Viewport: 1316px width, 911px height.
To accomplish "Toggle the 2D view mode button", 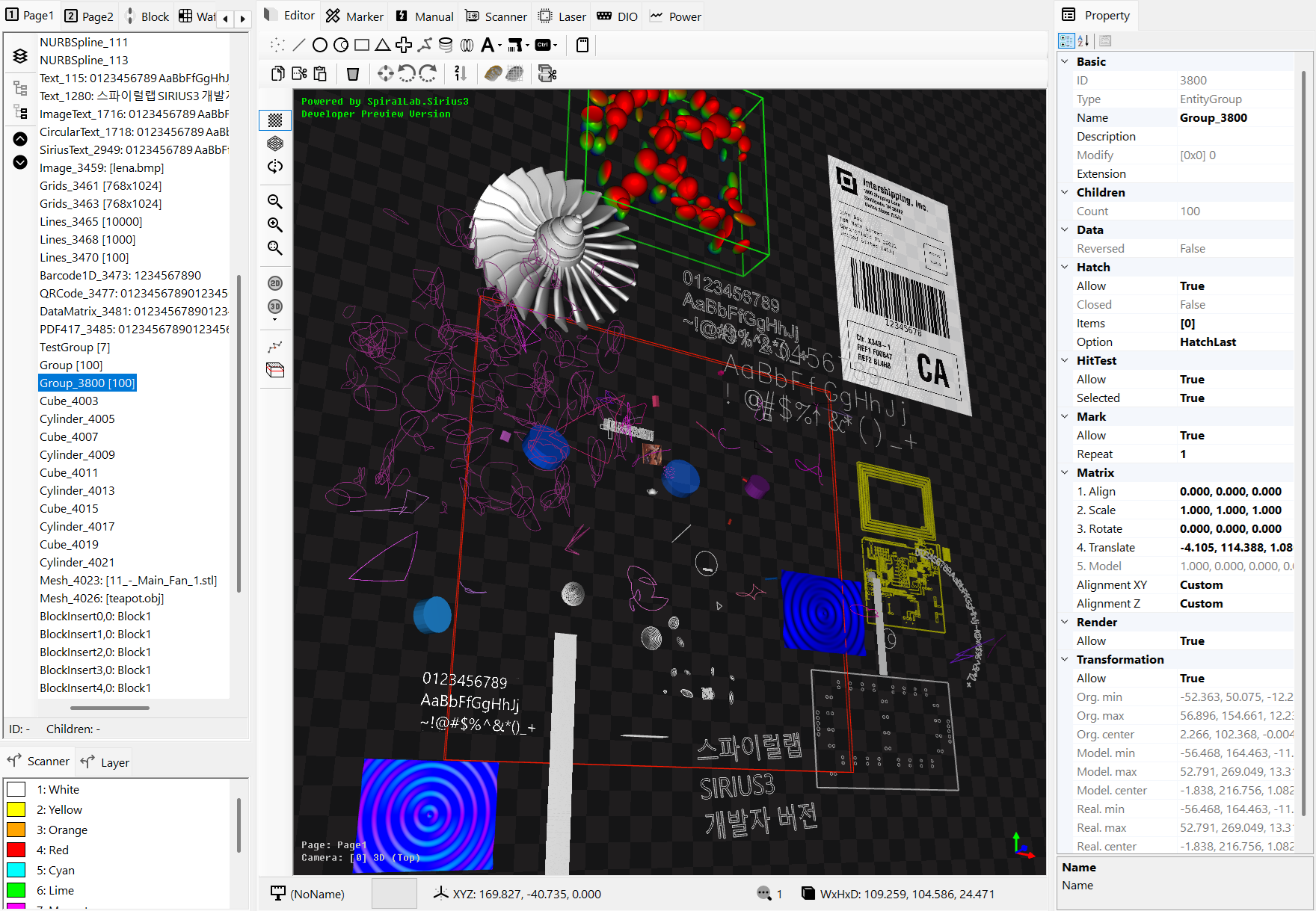I will [x=275, y=283].
